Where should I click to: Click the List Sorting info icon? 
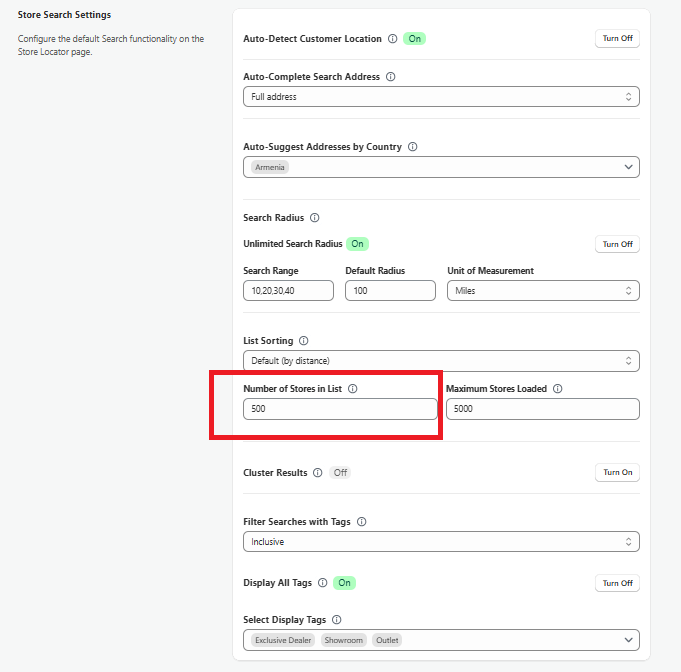[x=304, y=341]
